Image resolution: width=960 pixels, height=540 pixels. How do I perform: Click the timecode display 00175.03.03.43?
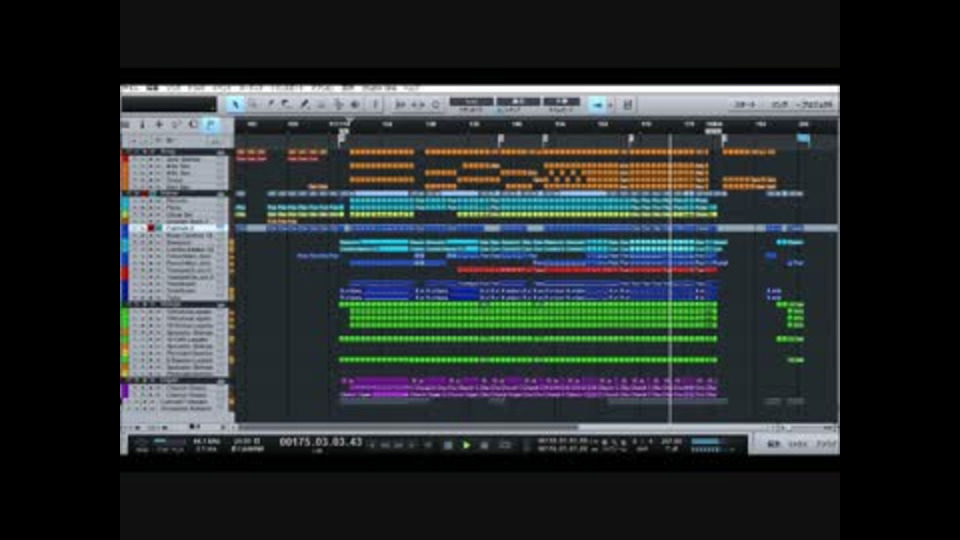tap(321, 442)
